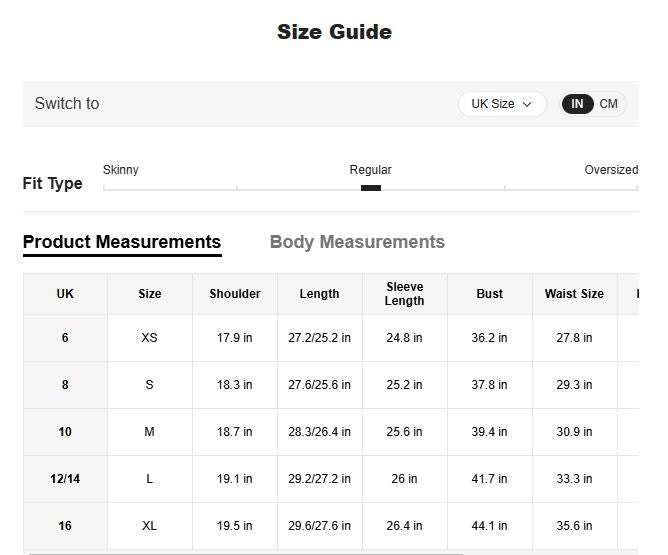Switch units to CM
Image resolution: width=668 pixels, height=555 pixels.
click(608, 104)
